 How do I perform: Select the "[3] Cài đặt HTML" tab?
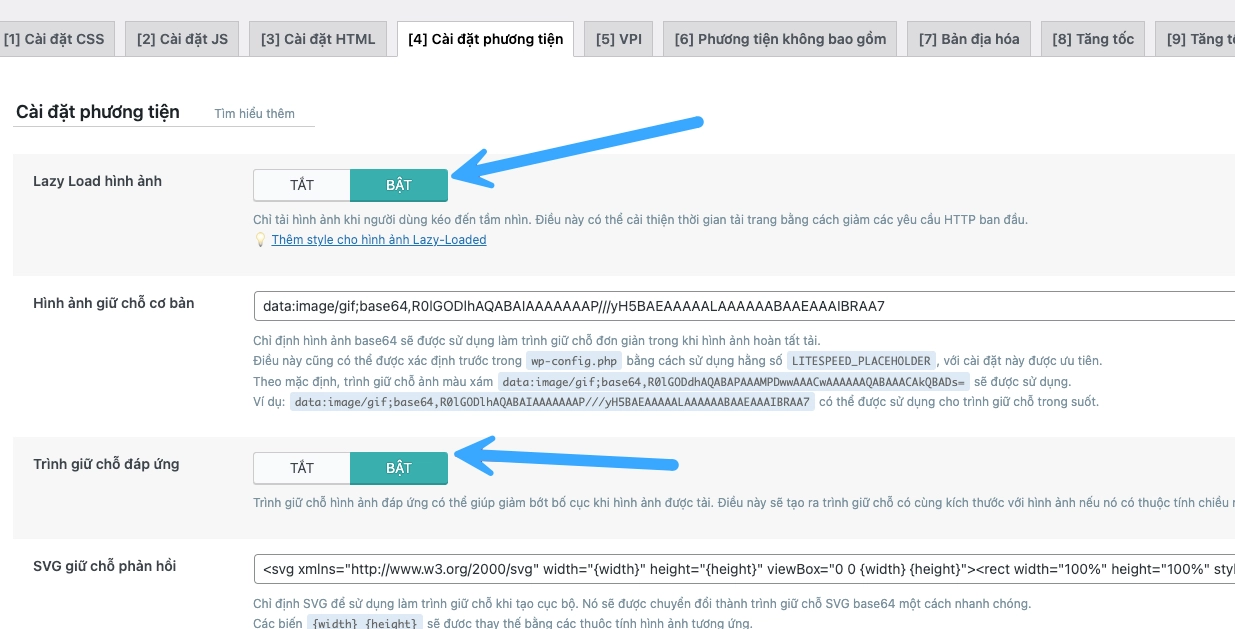(x=317, y=38)
